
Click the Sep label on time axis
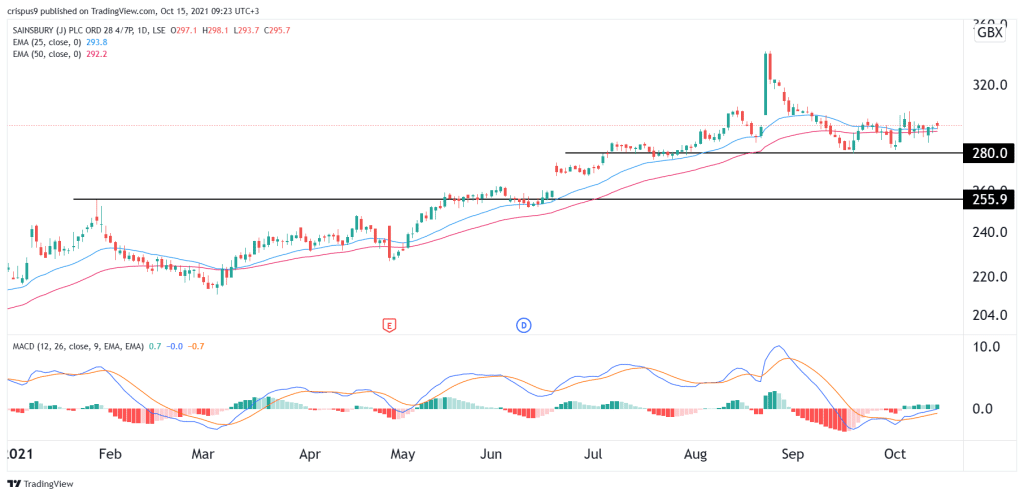(790, 454)
